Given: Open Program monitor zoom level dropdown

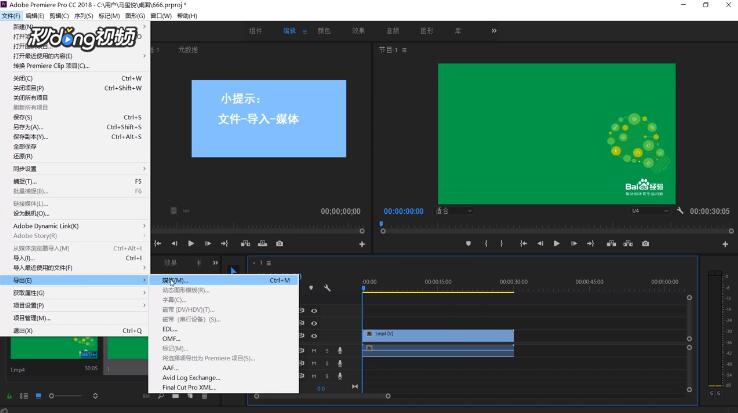Looking at the screenshot, I should (x=454, y=211).
